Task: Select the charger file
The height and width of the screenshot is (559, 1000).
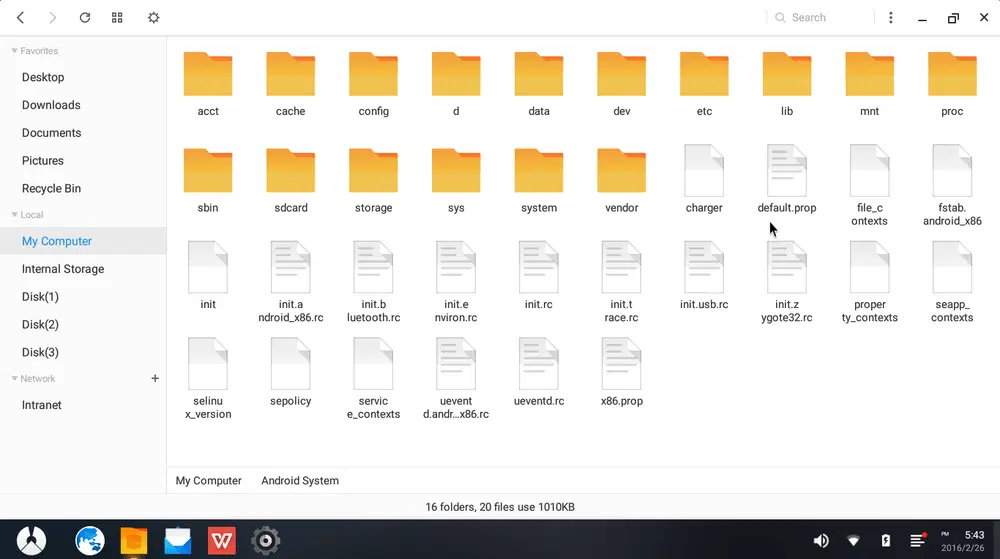Action: (x=704, y=180)
